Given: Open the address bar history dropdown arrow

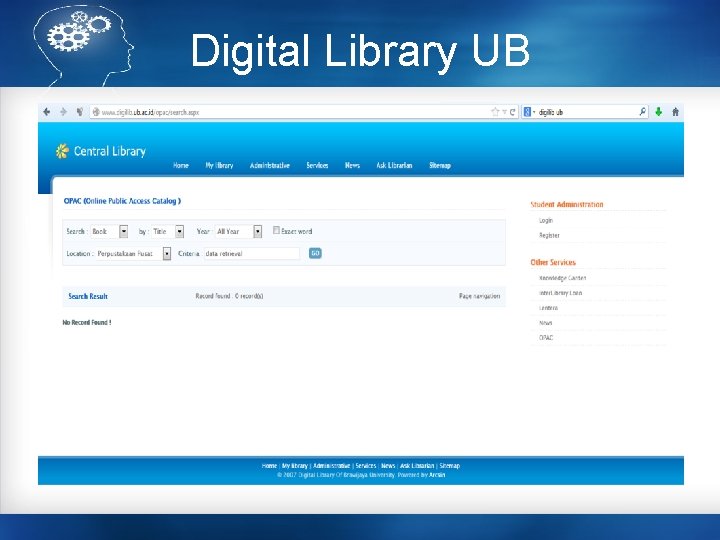Looking at the screenshot, I should [x=504, y=112].
